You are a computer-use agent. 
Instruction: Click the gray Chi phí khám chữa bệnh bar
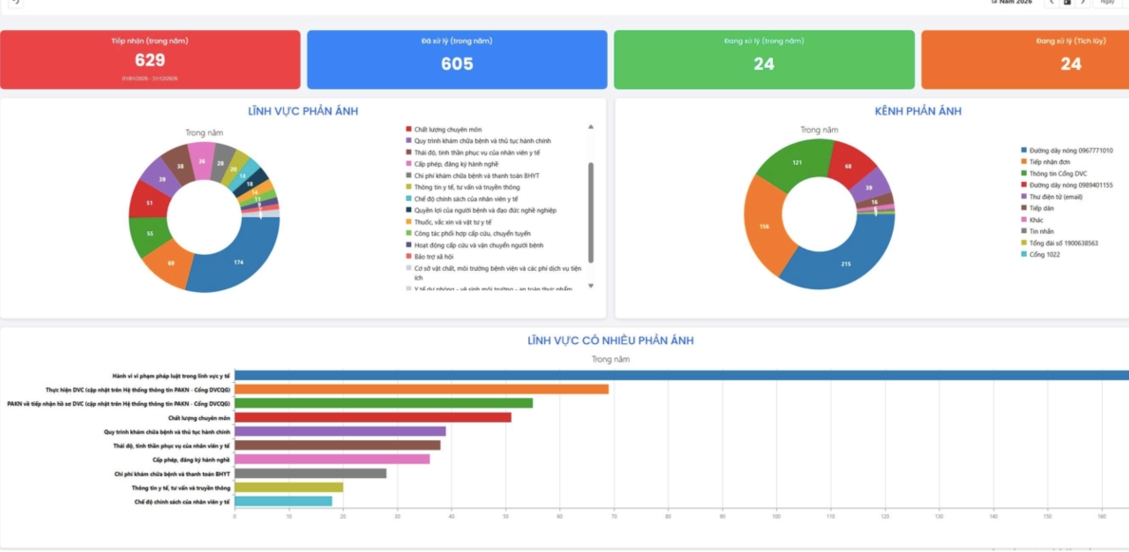(310, 474)
